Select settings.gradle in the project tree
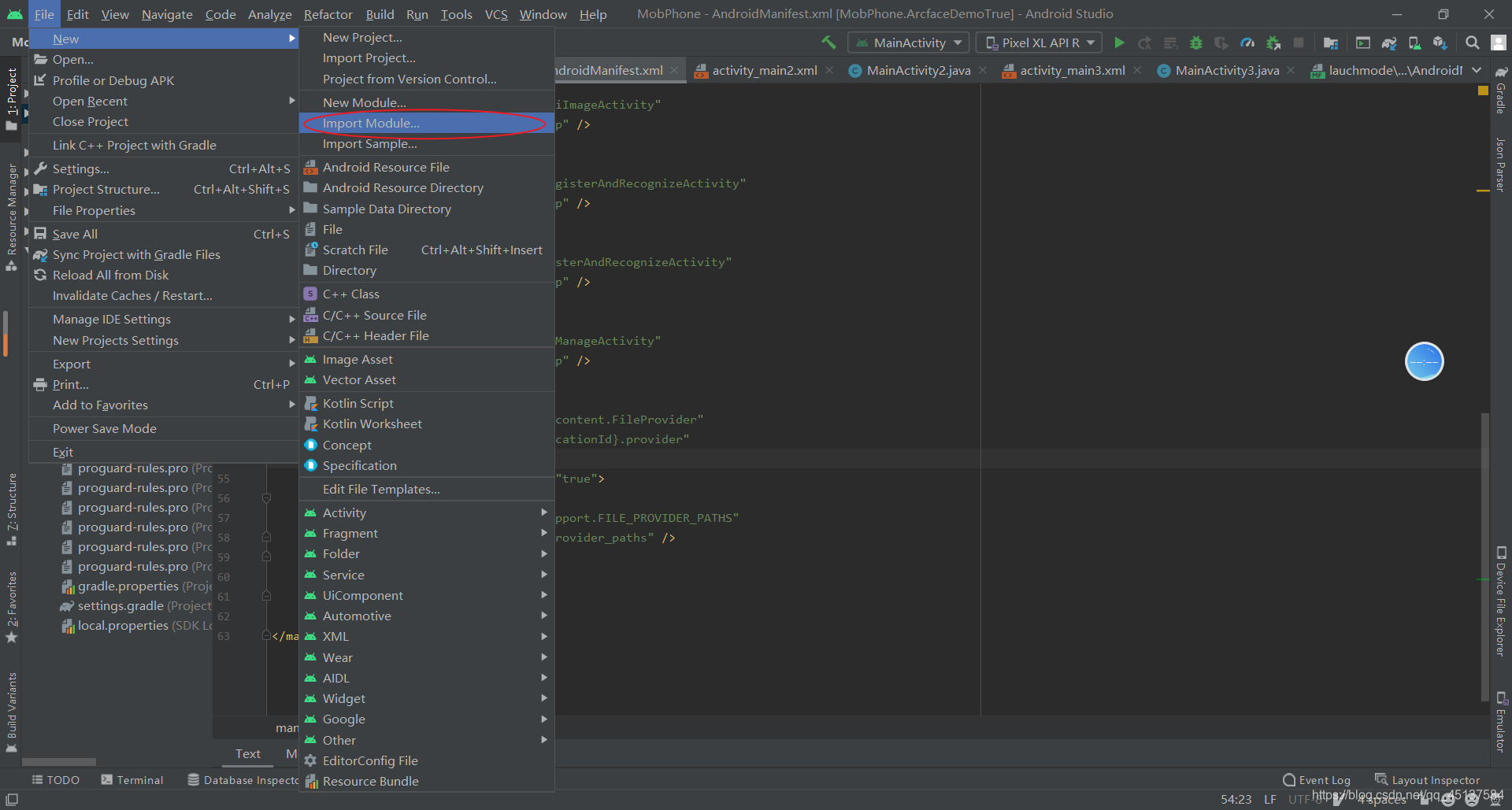This screenshot has width=1512, height=810. [136, 605]
